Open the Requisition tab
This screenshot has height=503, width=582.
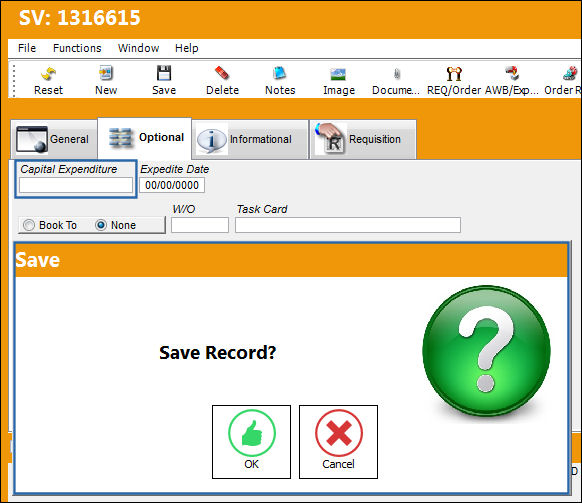[363, 139]
